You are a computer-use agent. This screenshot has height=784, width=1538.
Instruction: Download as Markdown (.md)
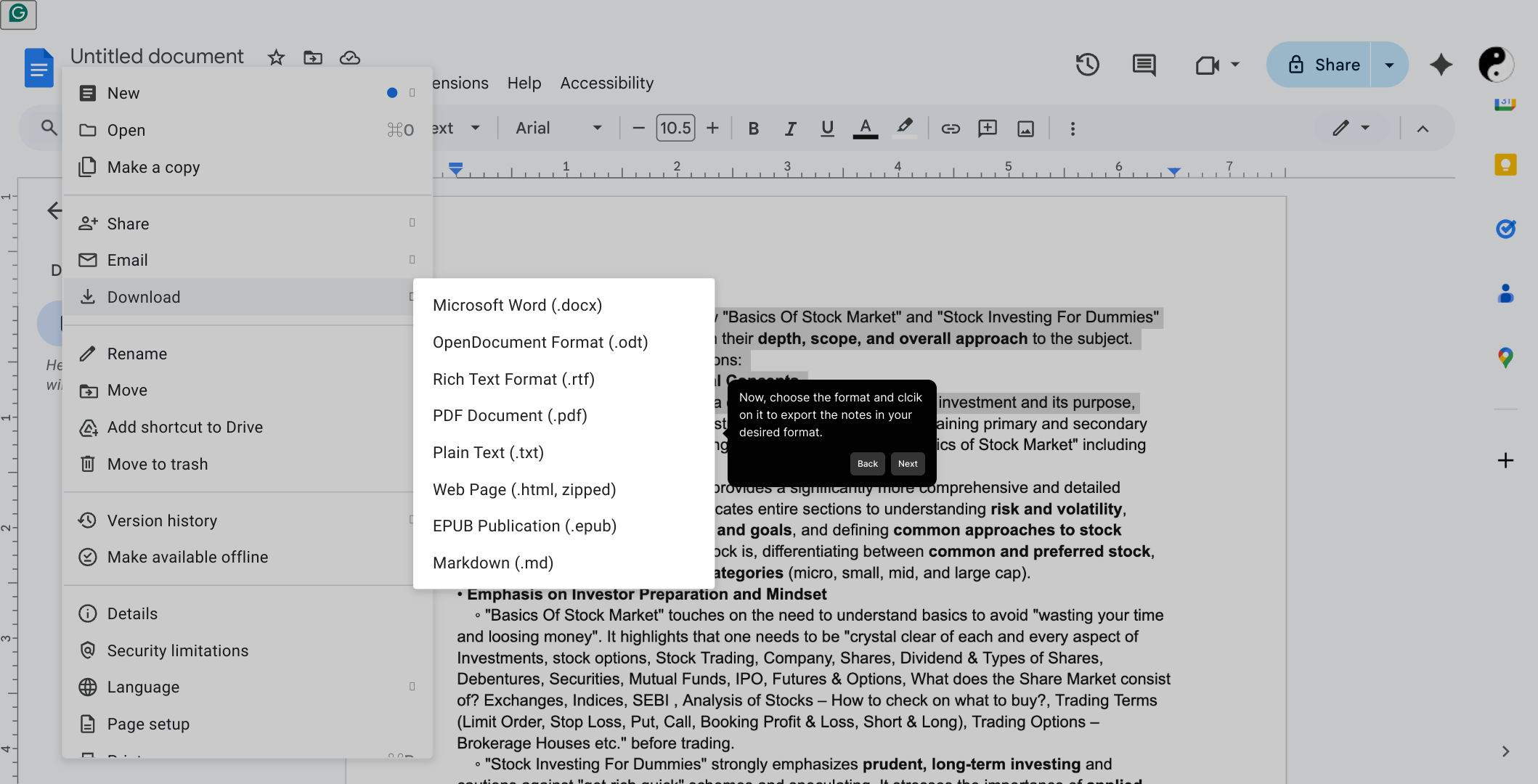563,563
